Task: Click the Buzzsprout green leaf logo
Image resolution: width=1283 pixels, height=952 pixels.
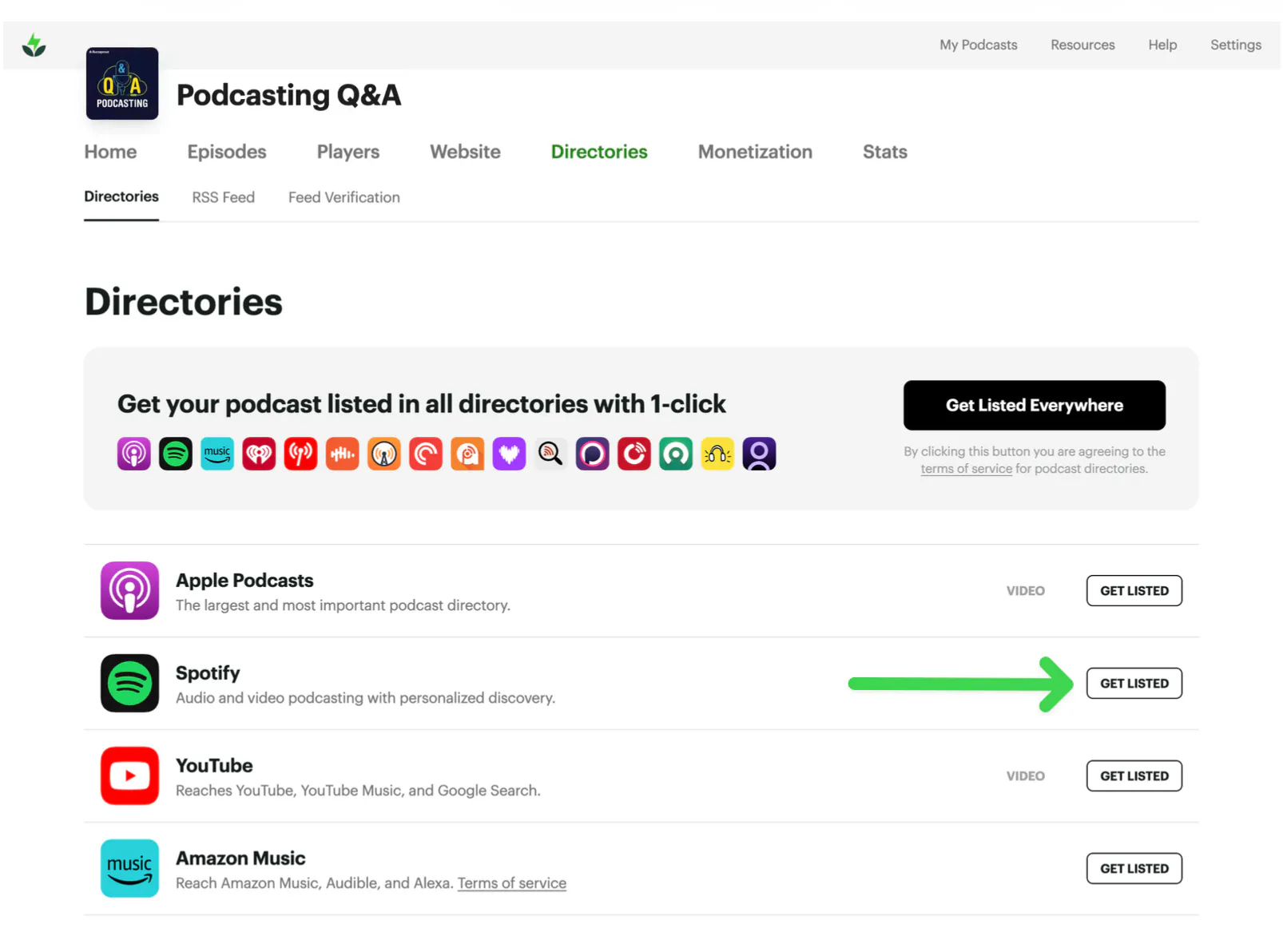Action: [34, 45]
